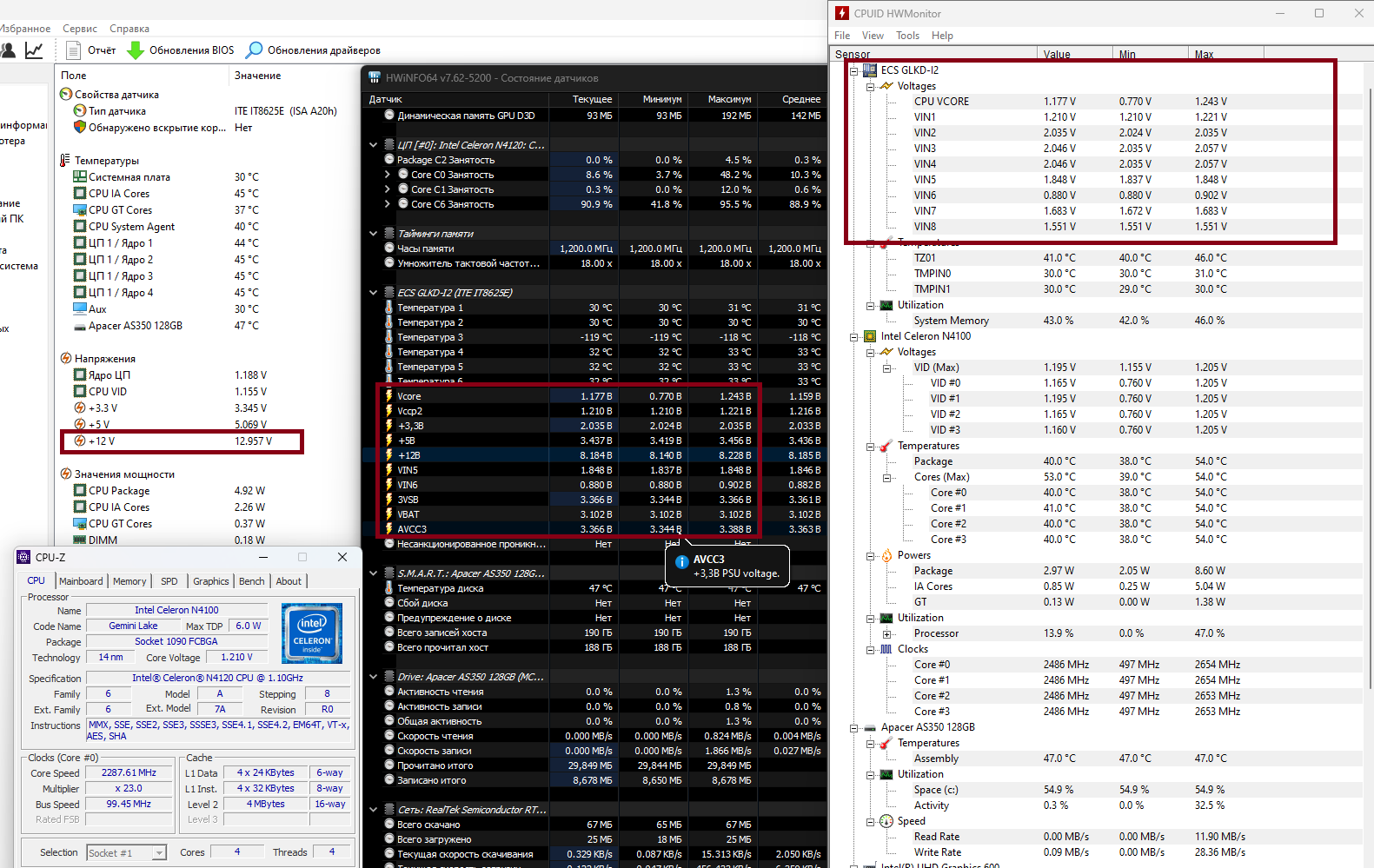The image size is (1374, 868).
Task: Click the drive icon beside Apacer AS350 128GB in HWMonitor
Action: click(870, 726)
